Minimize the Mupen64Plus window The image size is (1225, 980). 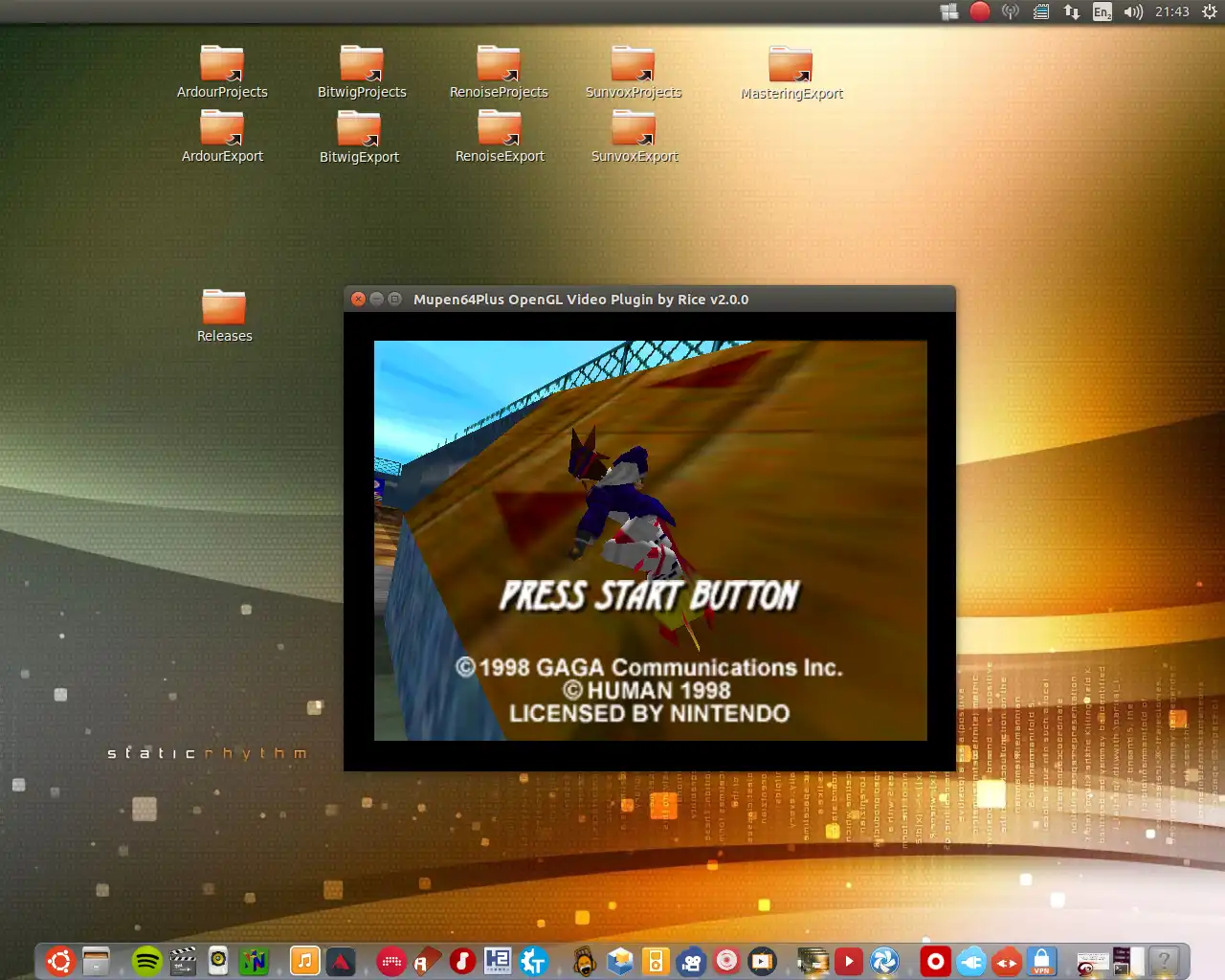click(376, 299)
